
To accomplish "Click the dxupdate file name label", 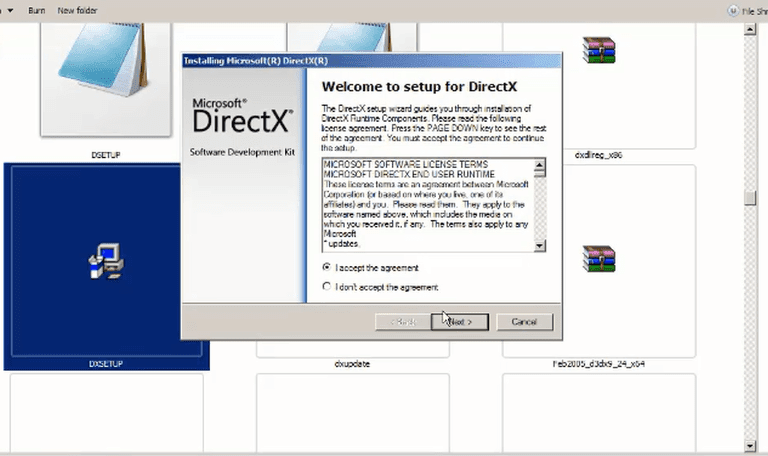I will 352,364.
